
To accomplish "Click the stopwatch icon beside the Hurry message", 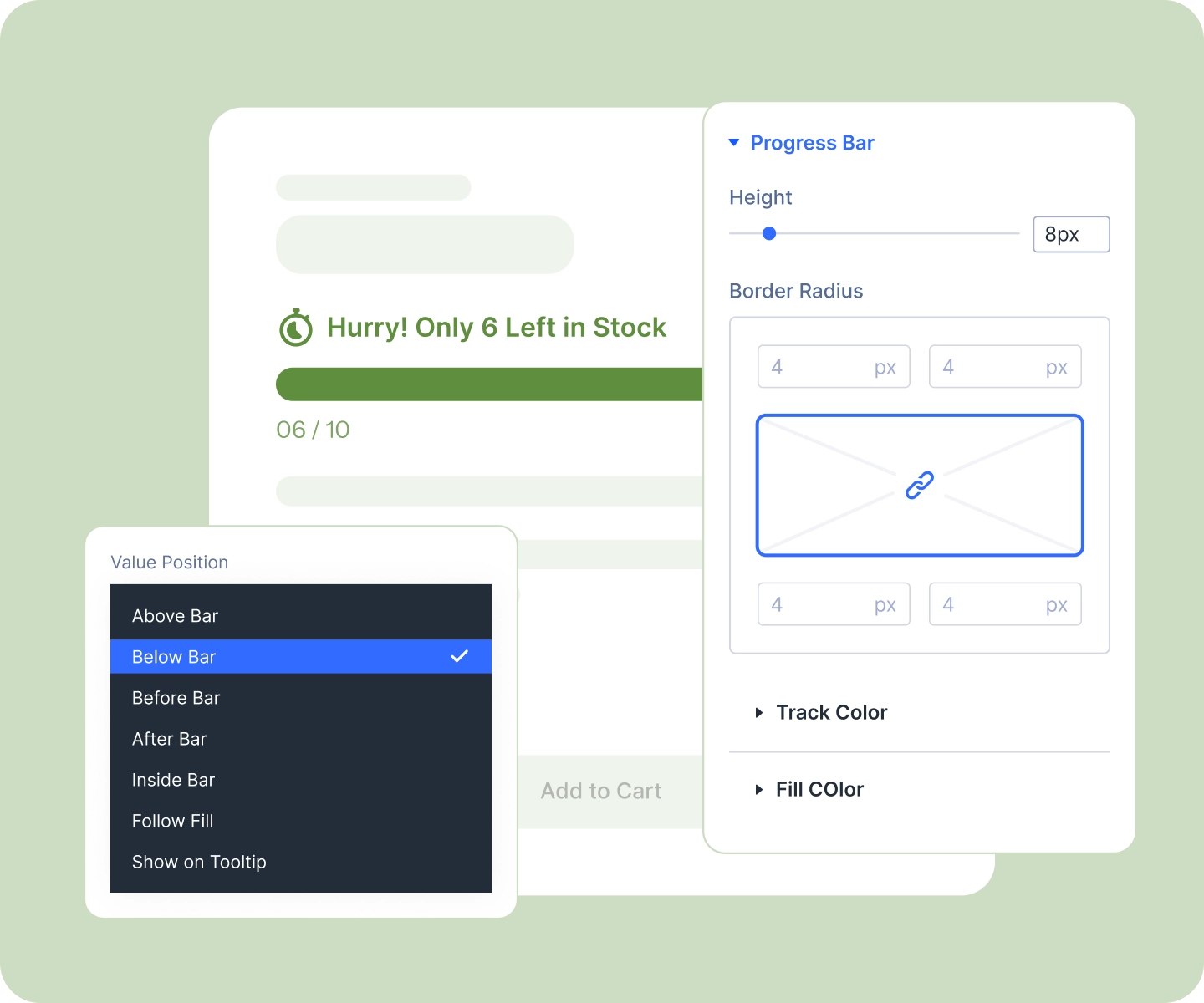I will pos(296,328).
